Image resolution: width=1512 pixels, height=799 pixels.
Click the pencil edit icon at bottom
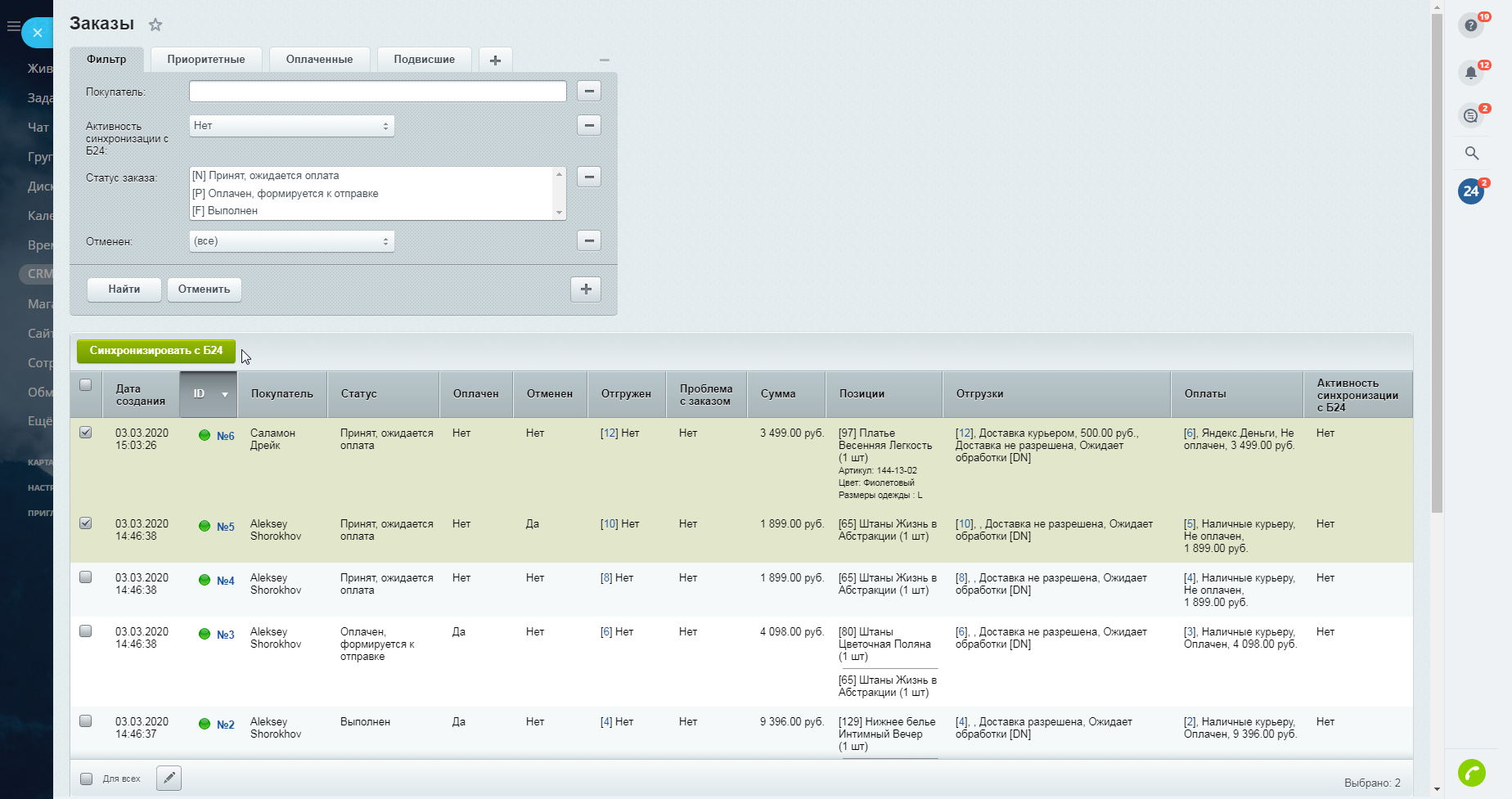click(169, 778)
